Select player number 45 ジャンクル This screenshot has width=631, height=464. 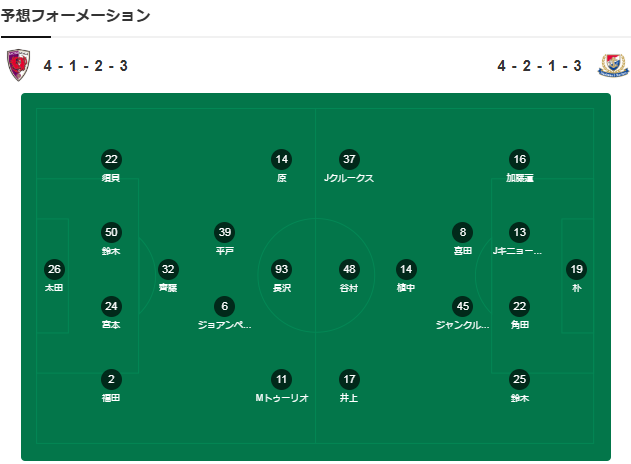coord(462,306)
